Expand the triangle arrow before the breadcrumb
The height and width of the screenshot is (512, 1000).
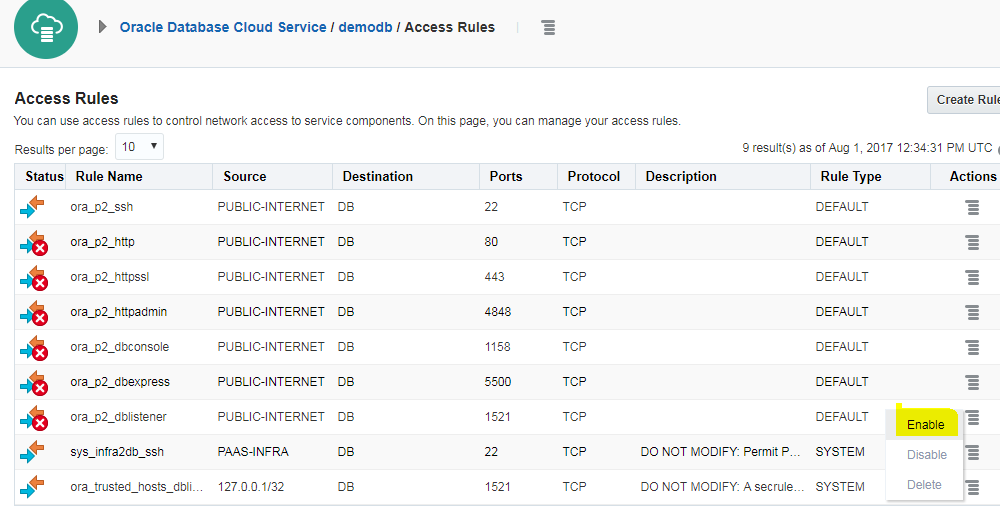point(102,27)
